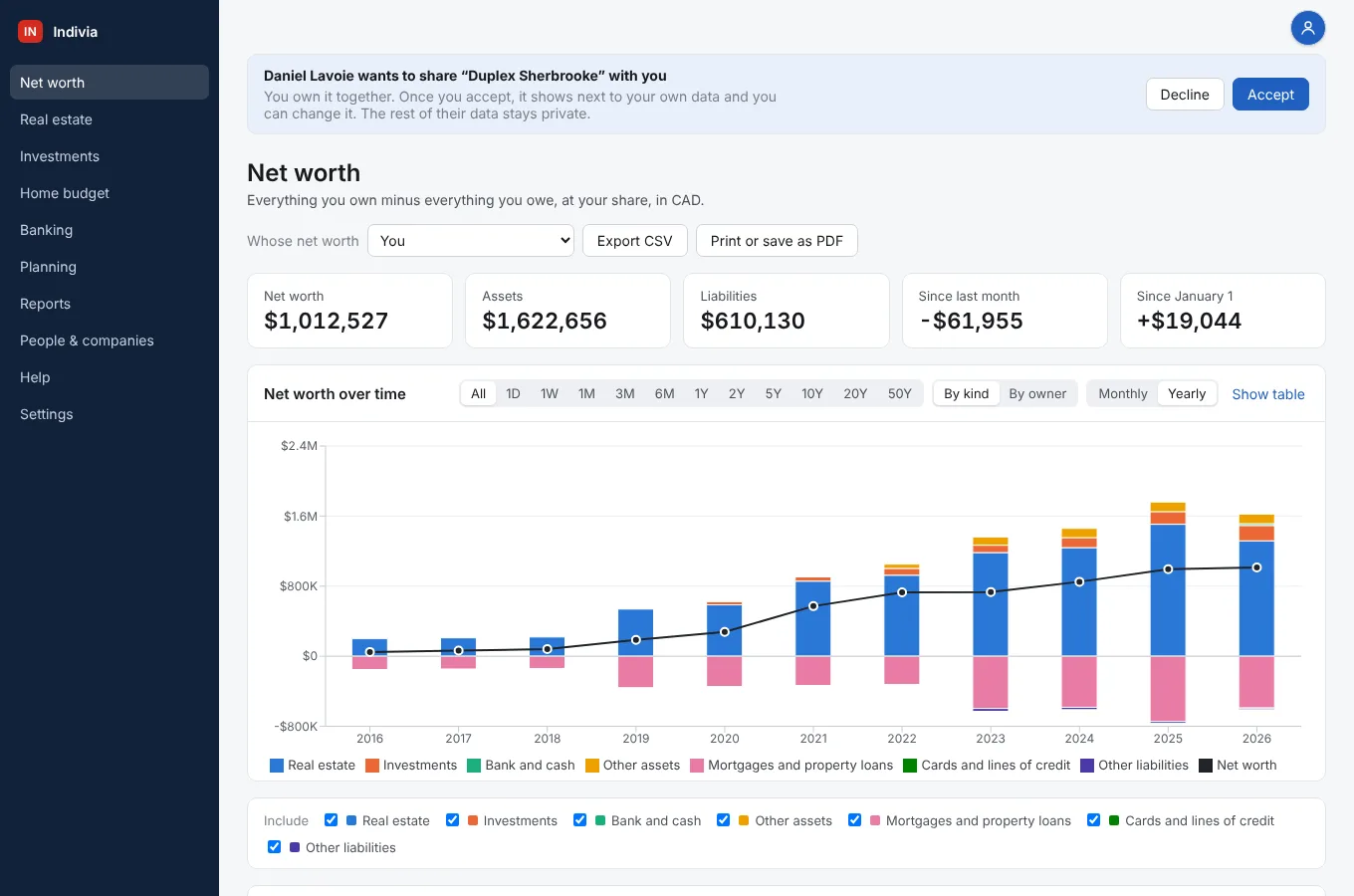The height and width of the screenshot is (896, 1354).
Task: Toggle the Bank and cash checkbox
Action: coord(579,820)
